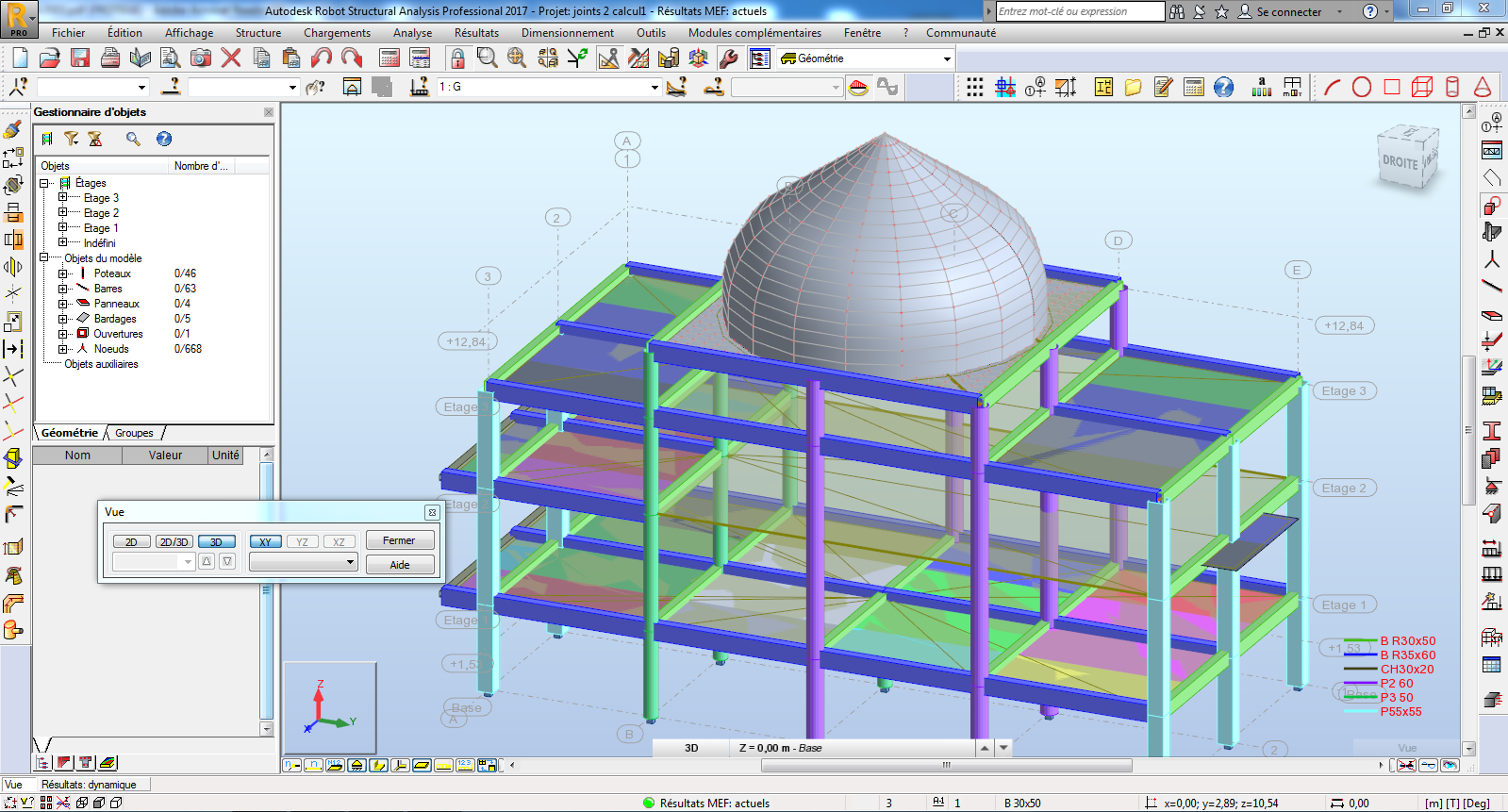Save the project using red floppy disk icon

point(80,58)
